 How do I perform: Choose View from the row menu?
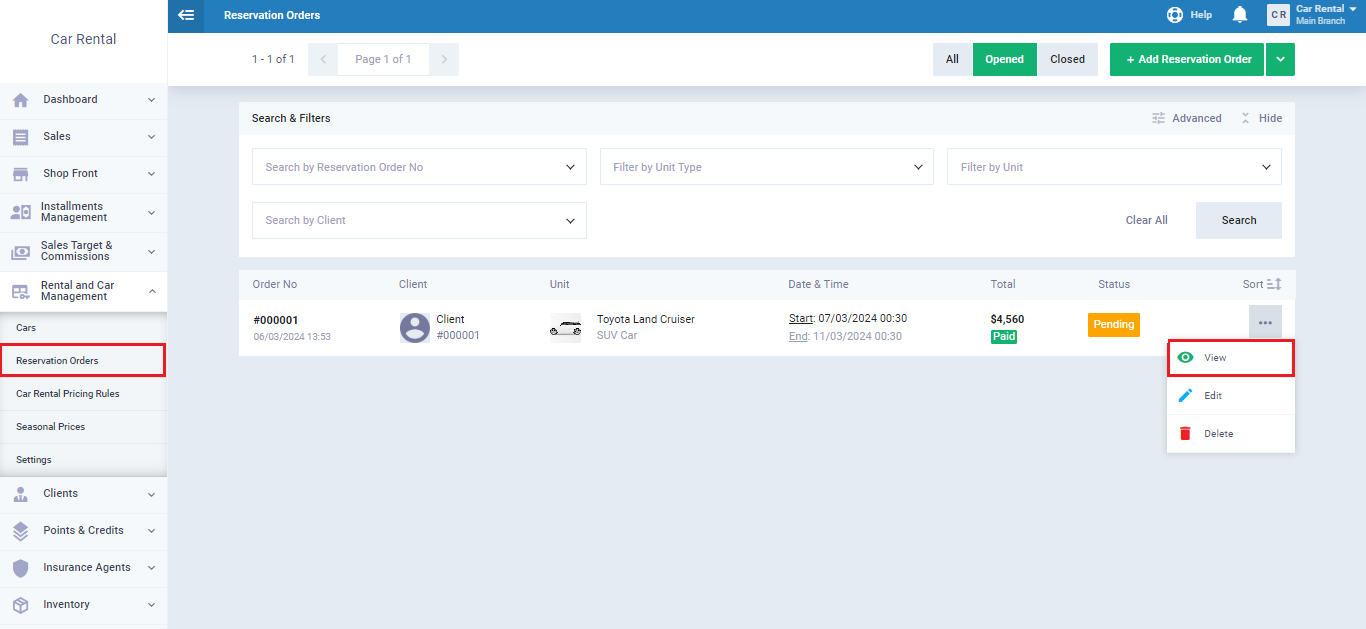[x=1231, y=357]
